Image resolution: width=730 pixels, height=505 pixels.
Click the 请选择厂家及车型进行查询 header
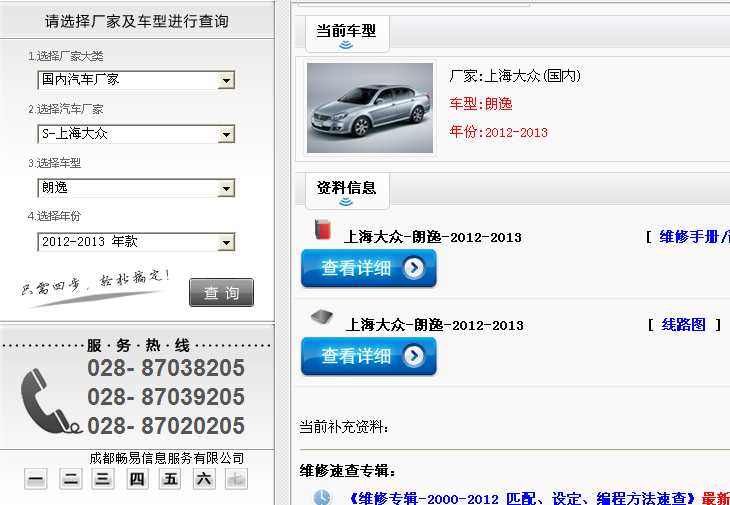[x=136, y=21]
